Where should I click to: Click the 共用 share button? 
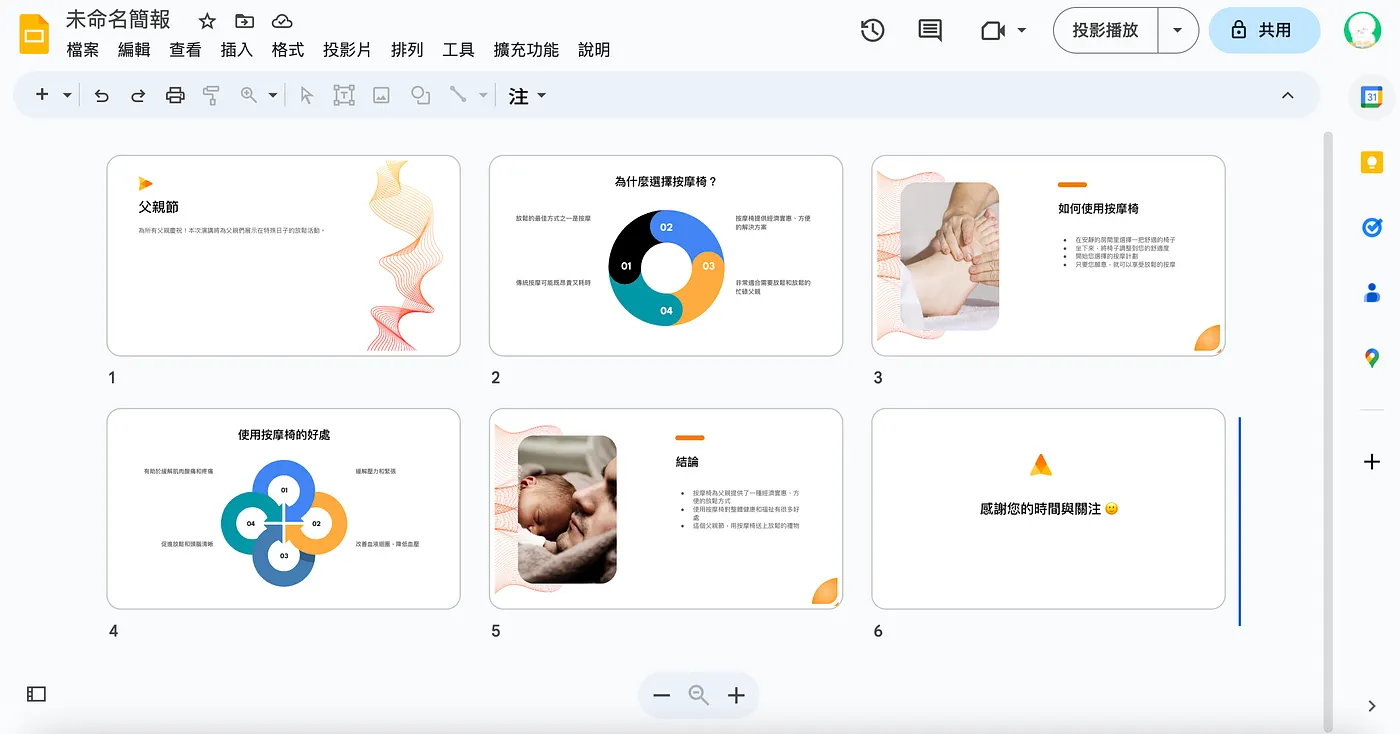pos(1264,30)
